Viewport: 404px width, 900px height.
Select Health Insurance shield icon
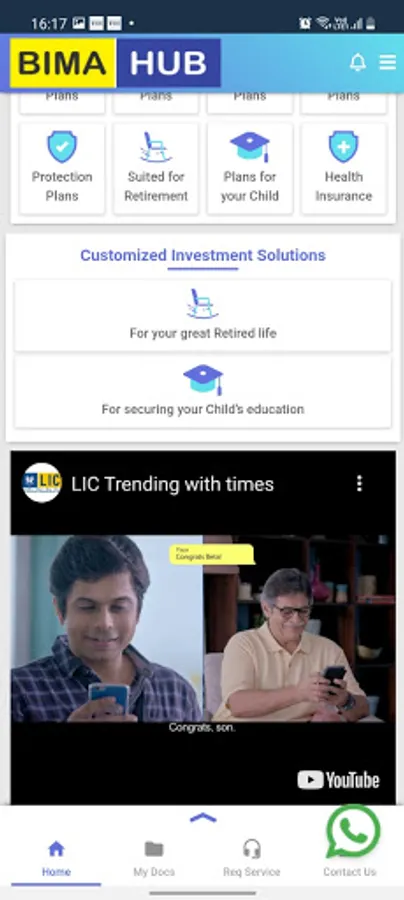[344, 147]
